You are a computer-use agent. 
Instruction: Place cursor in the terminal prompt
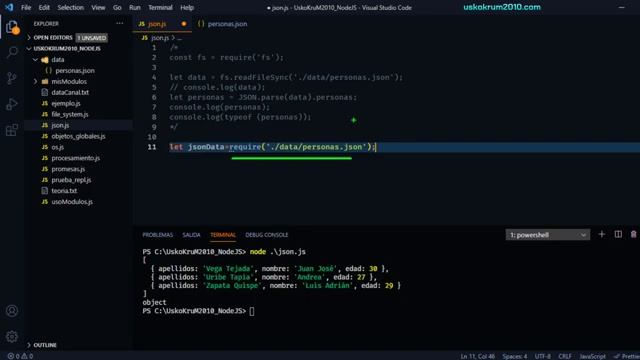tap(252, 311)
